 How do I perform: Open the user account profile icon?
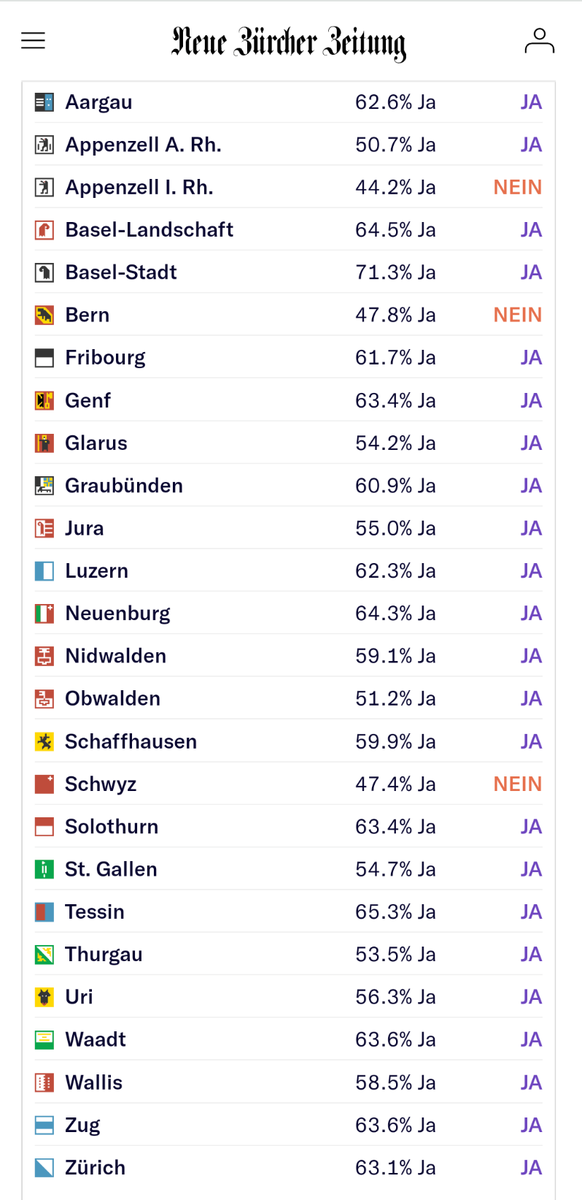pos(539,41)
